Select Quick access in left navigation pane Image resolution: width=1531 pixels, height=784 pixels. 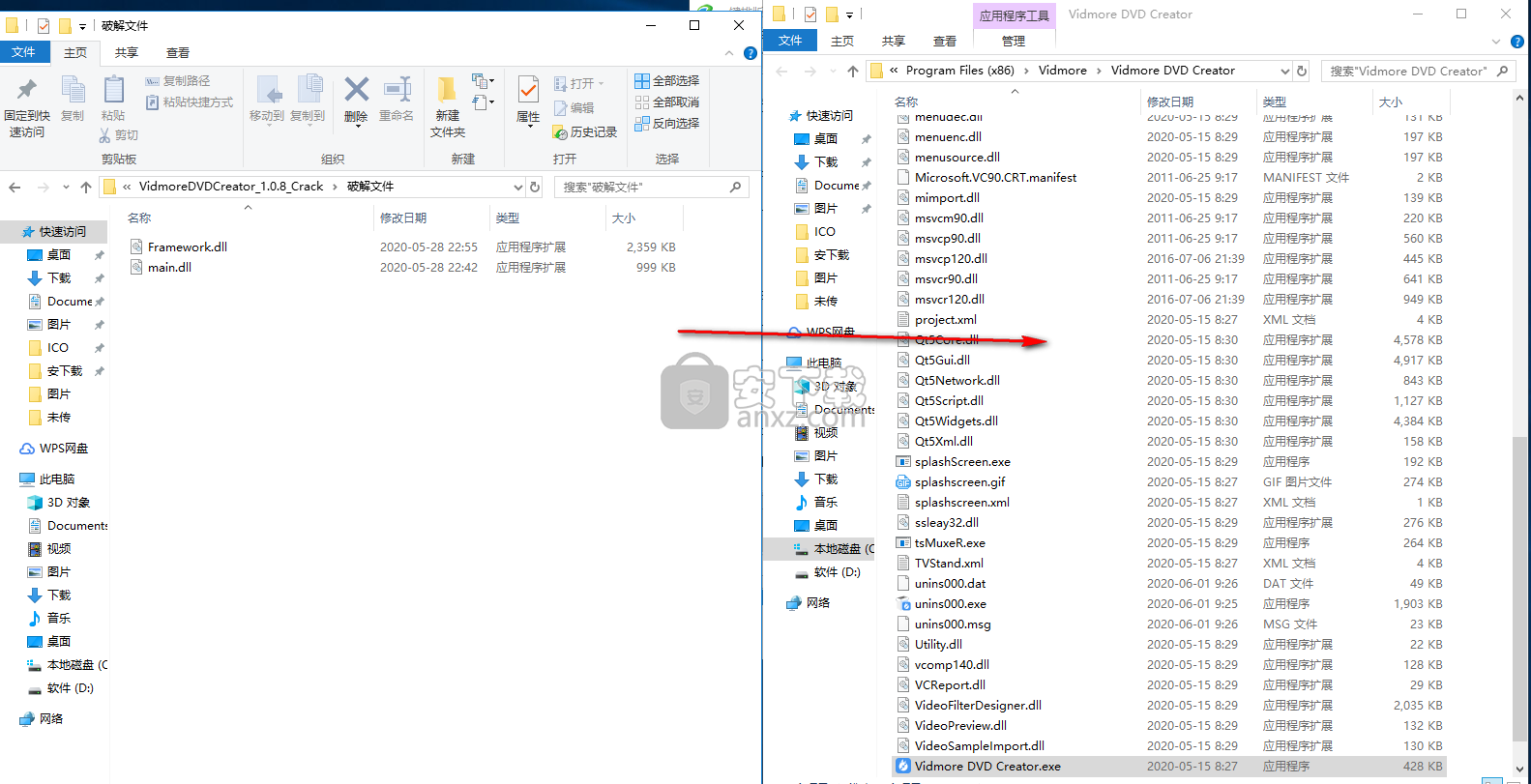coord(63,232)
